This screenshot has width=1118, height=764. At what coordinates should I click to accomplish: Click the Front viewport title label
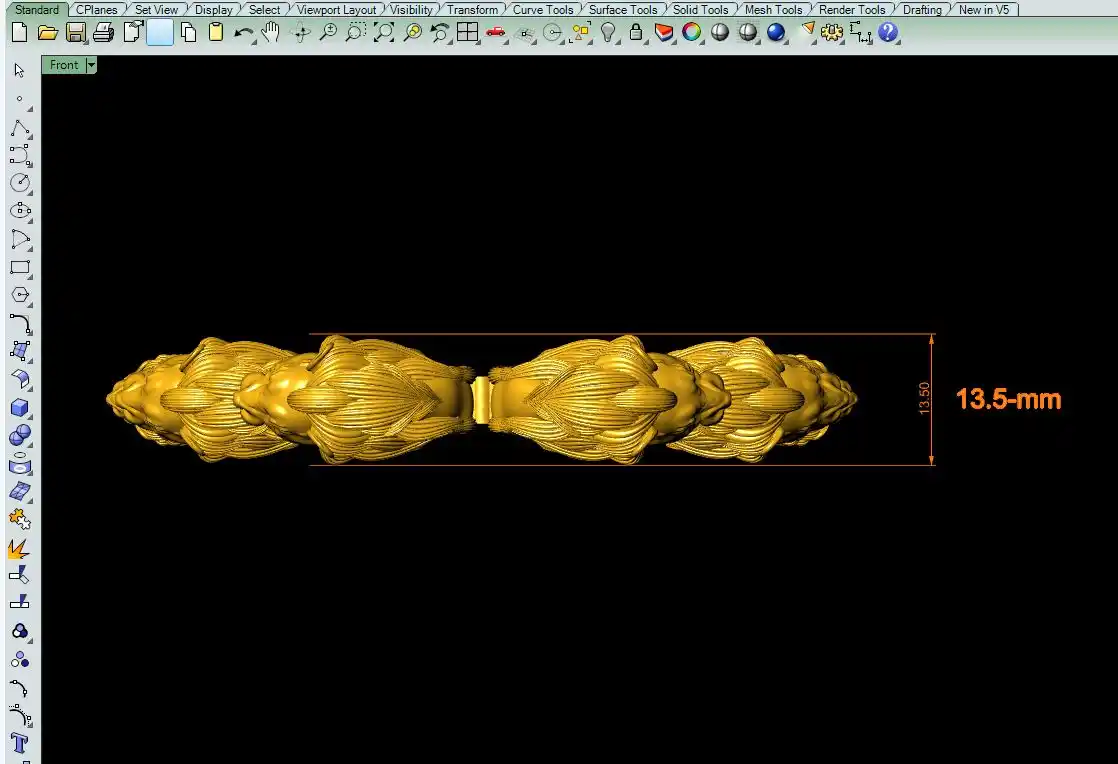pos(64,65)
